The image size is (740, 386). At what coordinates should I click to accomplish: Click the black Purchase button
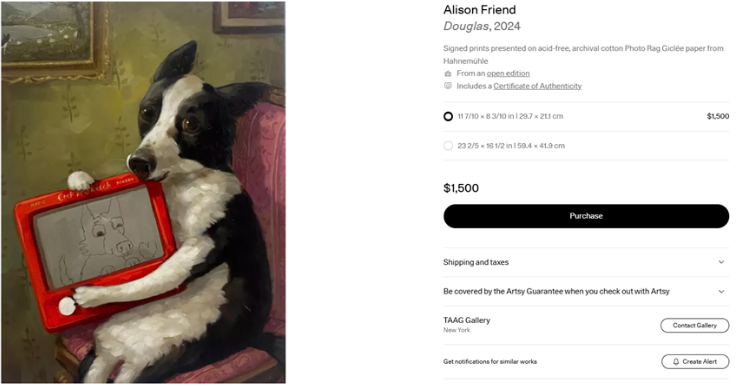click(586, 216)
